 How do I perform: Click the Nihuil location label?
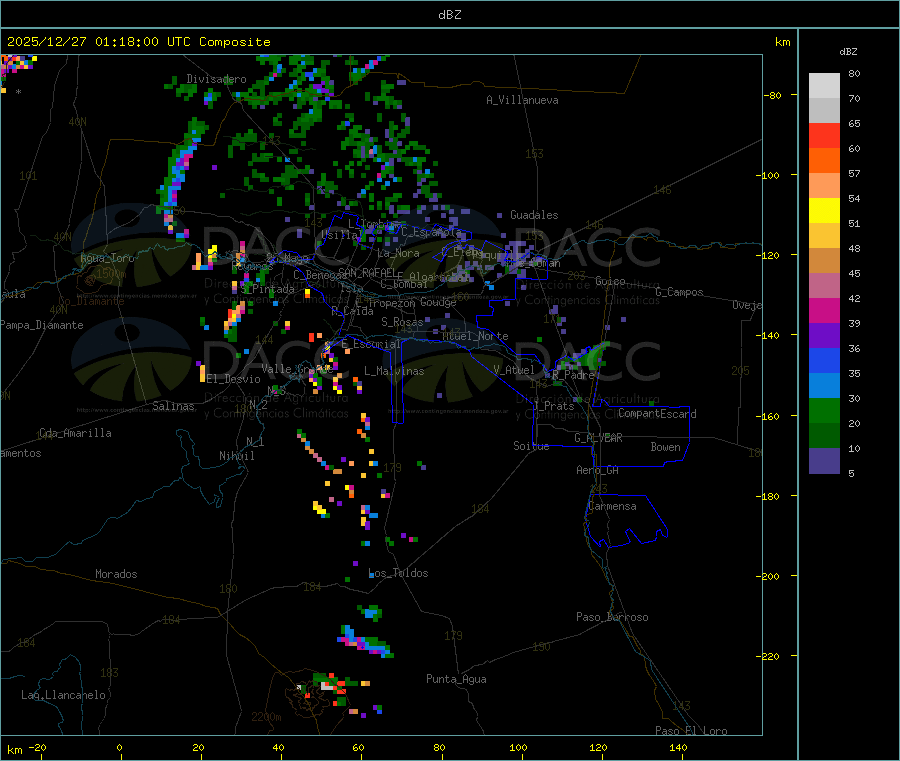pos(237,456)
